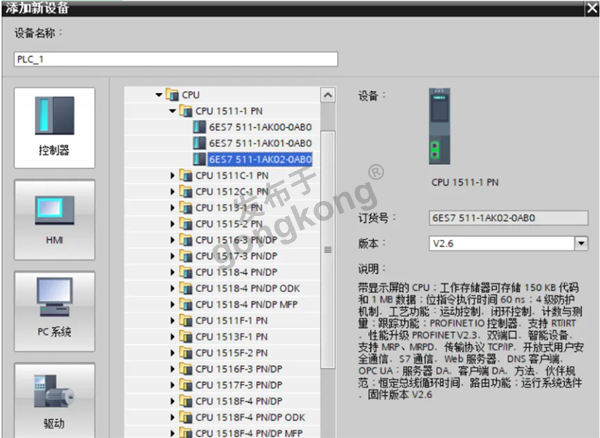Click folder icon of CPU 1515F-2 PN
Screen dimensions: 600x438
(x=186, y=353)
